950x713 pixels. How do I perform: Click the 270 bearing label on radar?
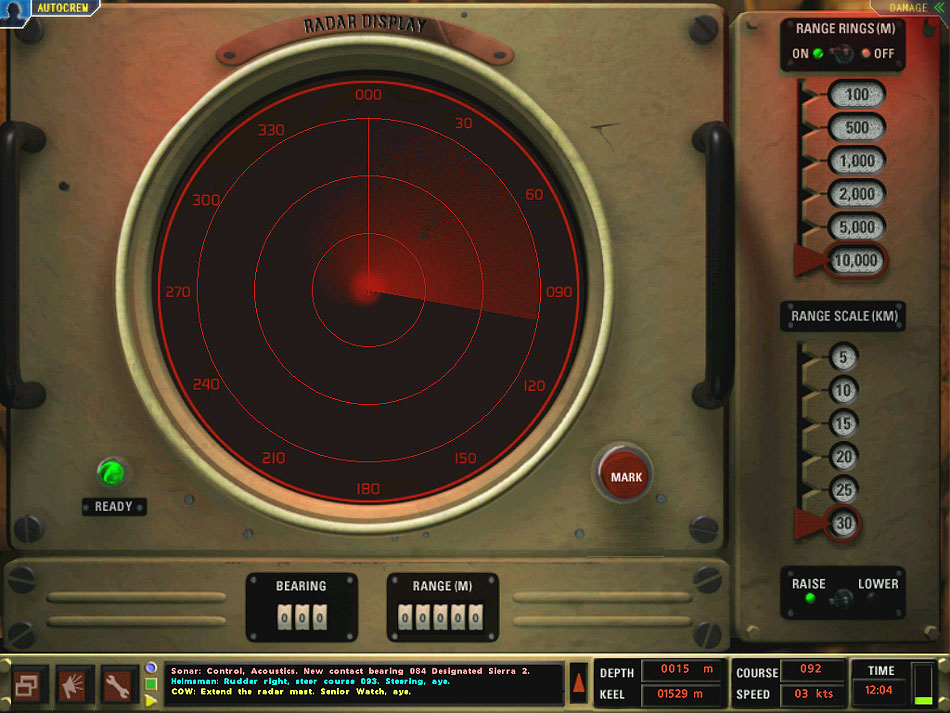point(178,292)
